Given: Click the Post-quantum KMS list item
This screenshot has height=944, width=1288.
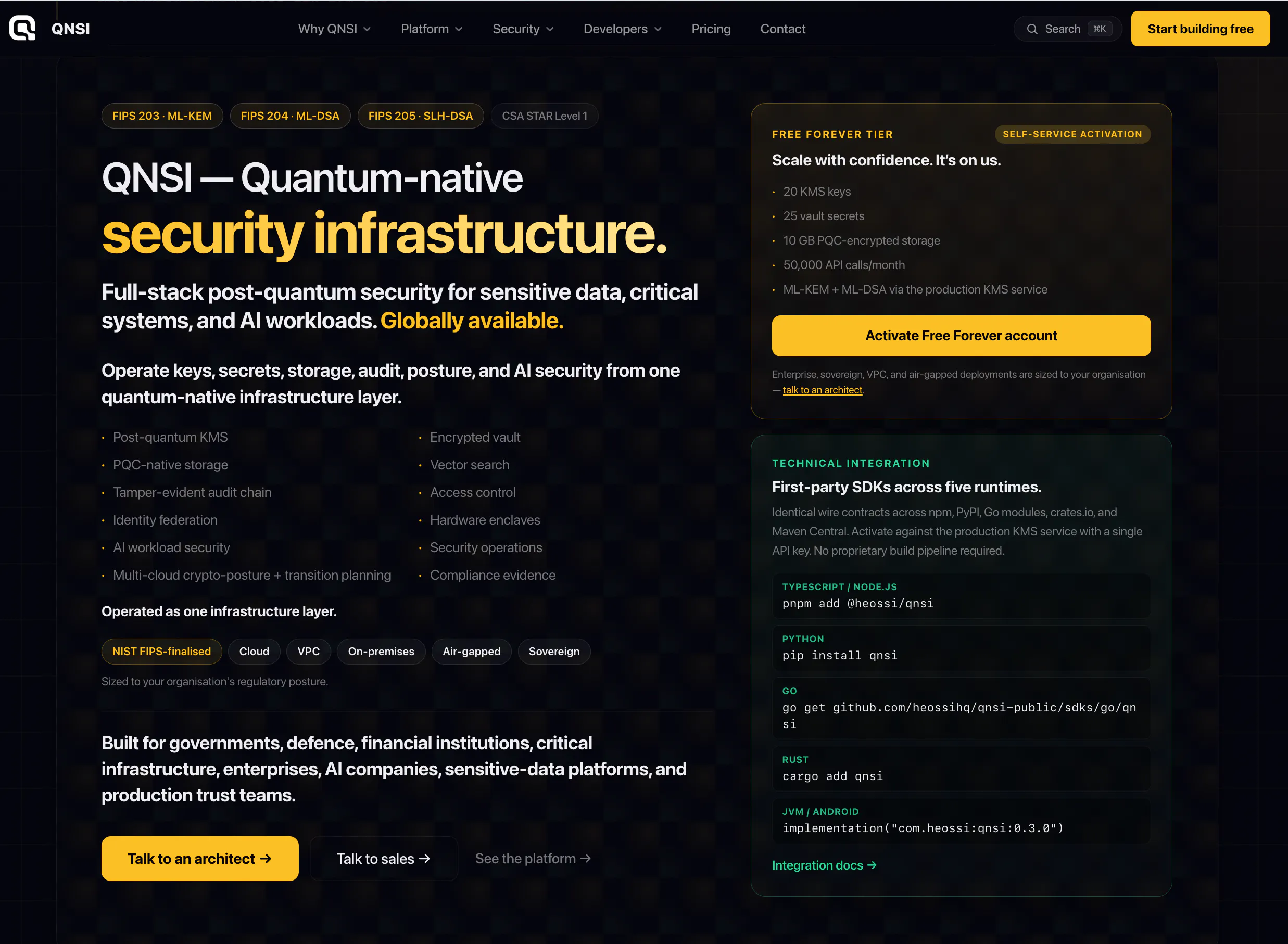Looking at the screenshot, I should pyautogui.click(x=170, y=437).
